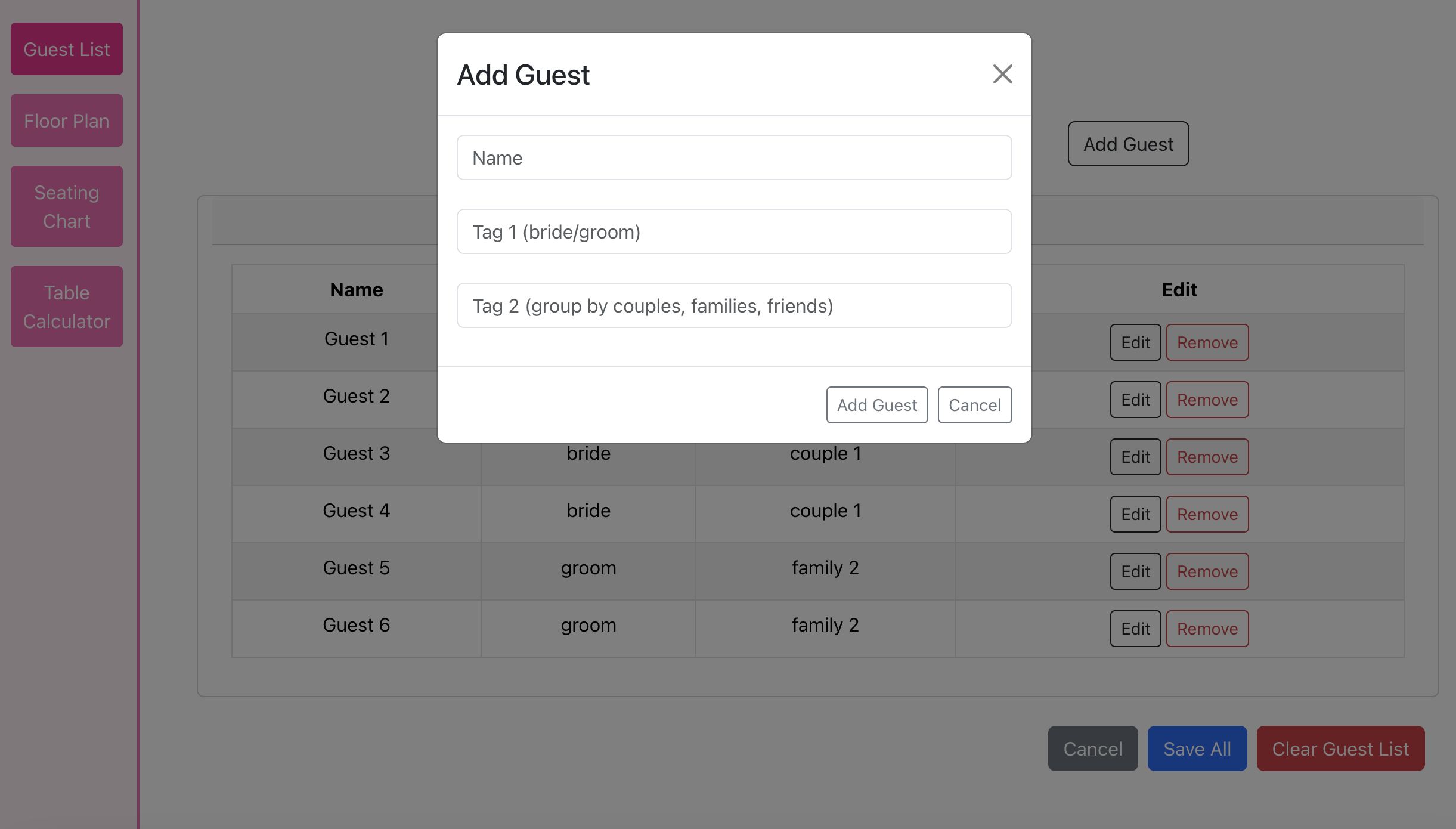1456x829 pixels.
Task: Edit the Guest 3 entry
Action: (1135, 457)
